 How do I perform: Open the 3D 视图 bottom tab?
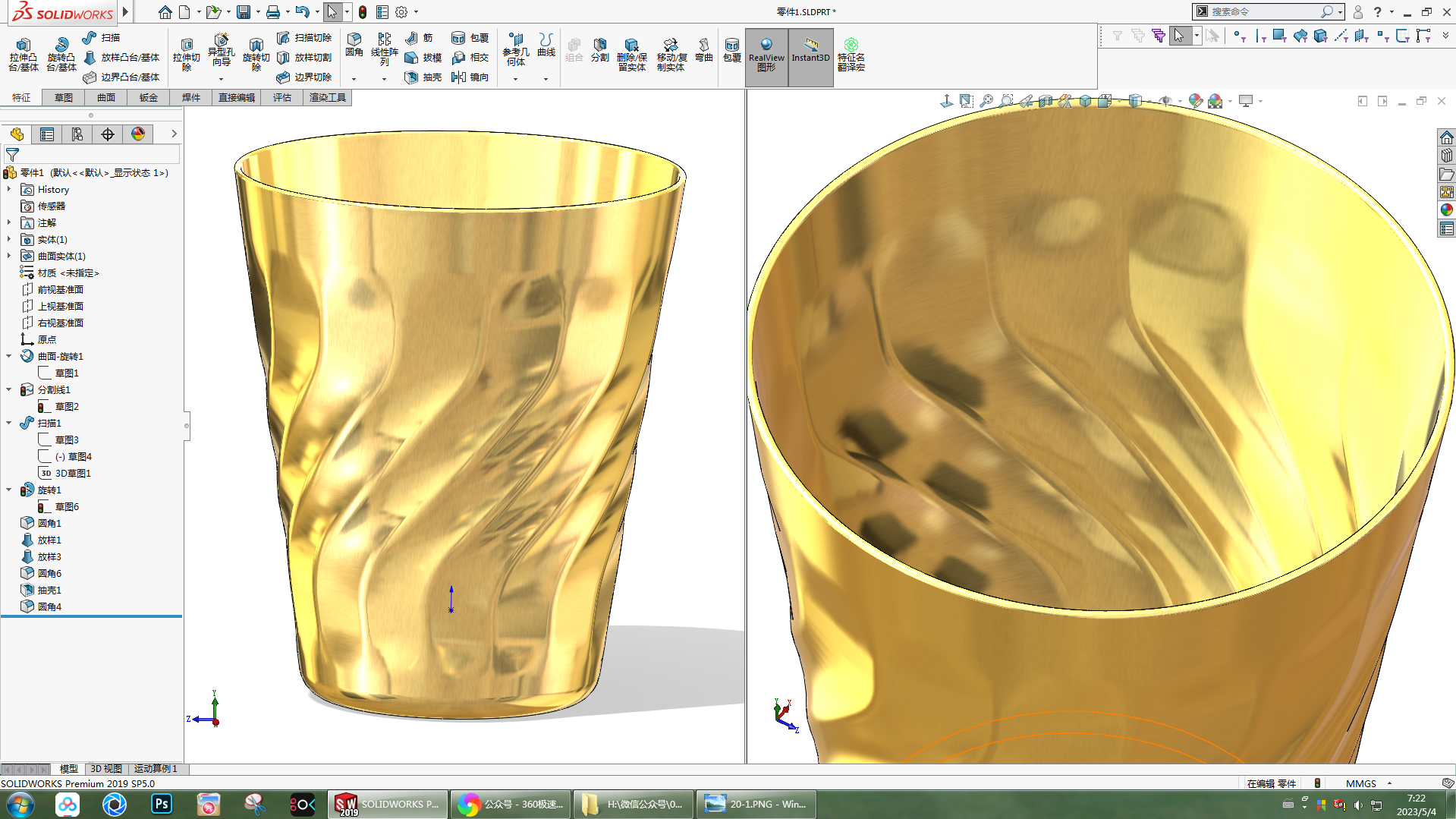(106, 769)
